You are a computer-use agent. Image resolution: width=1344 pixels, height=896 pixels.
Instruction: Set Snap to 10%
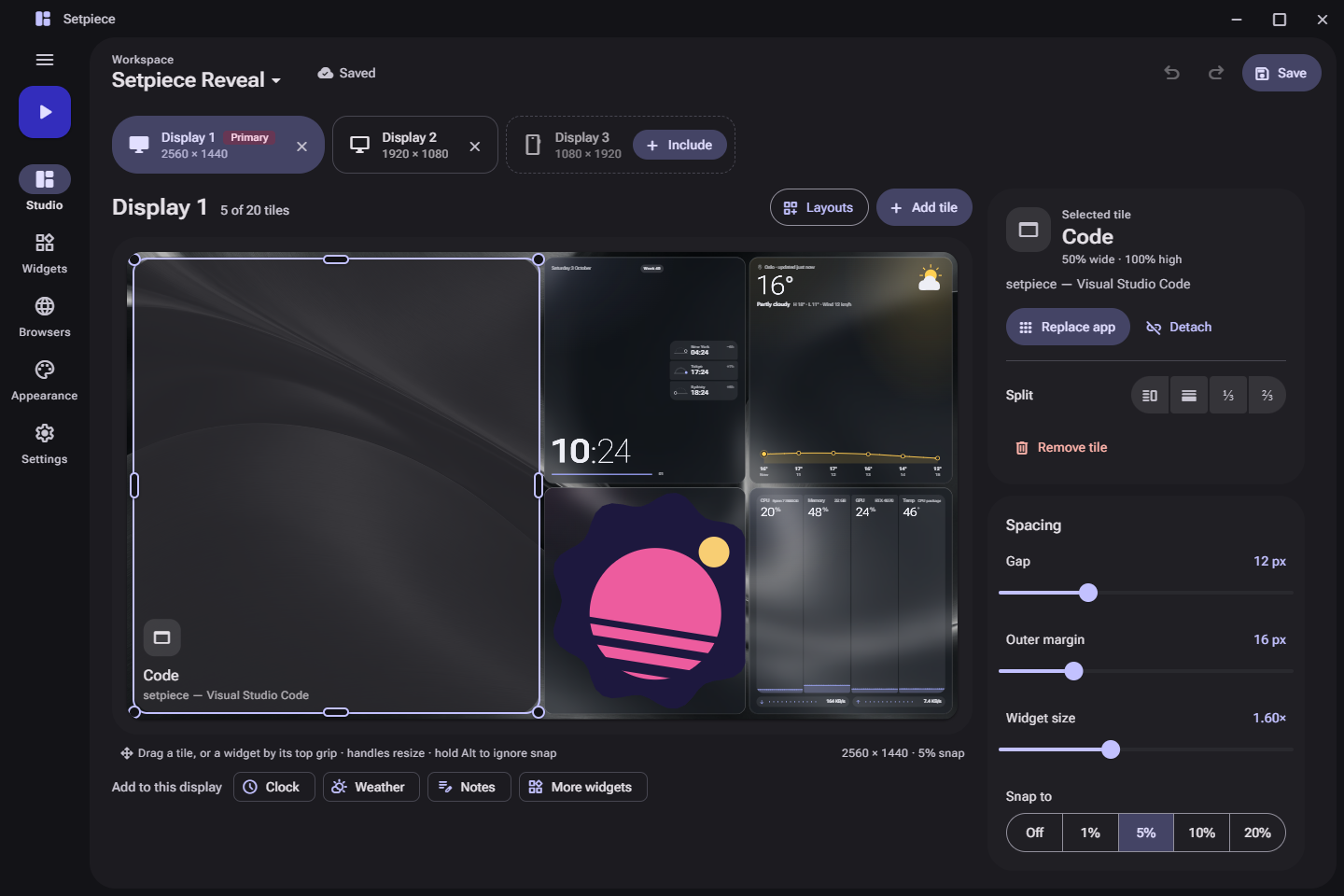(x=1202, y=833)
